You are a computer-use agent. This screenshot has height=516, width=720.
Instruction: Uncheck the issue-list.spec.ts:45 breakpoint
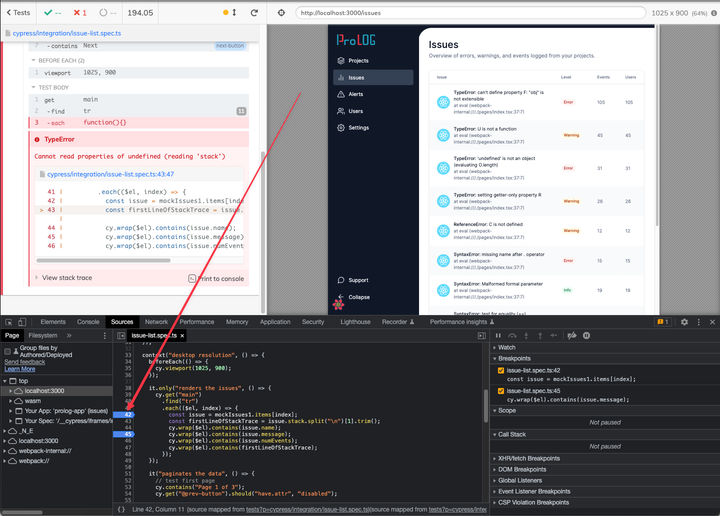(502, 391)
